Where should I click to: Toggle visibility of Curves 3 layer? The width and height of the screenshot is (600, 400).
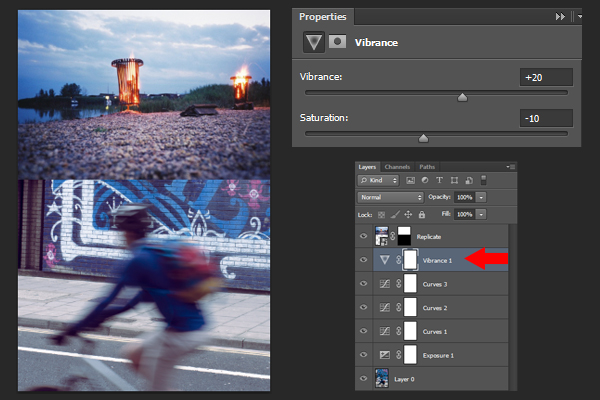(x=364, y=284)
